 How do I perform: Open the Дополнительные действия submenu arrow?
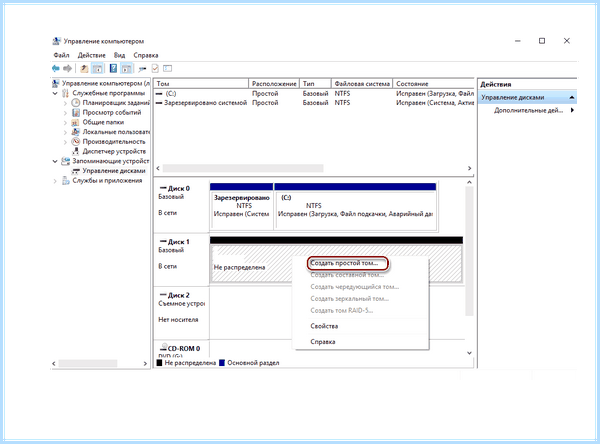coord(572,110)
